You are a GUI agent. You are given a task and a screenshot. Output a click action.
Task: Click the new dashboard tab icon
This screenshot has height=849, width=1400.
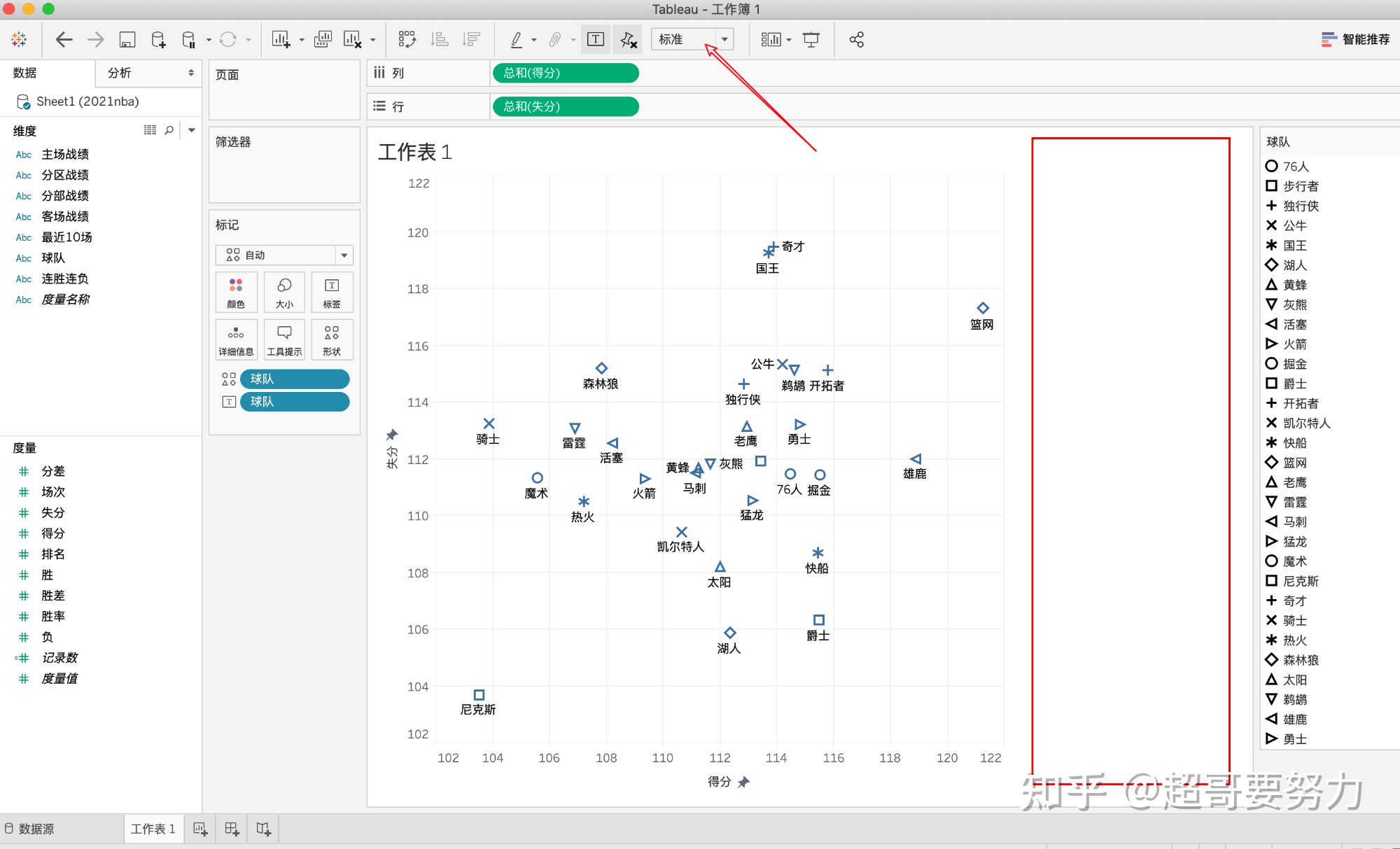[x=232, y=829]
